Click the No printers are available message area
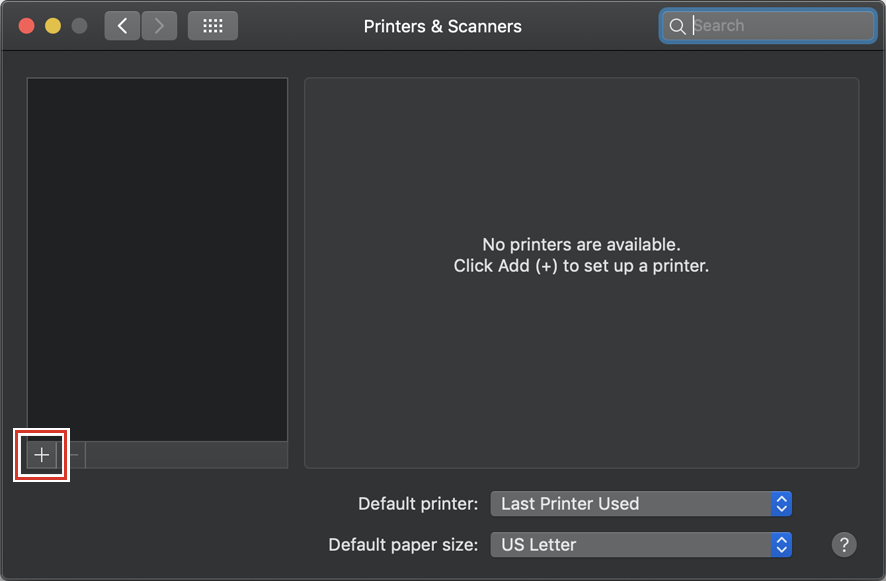The image size is (886, 581). 581,256
